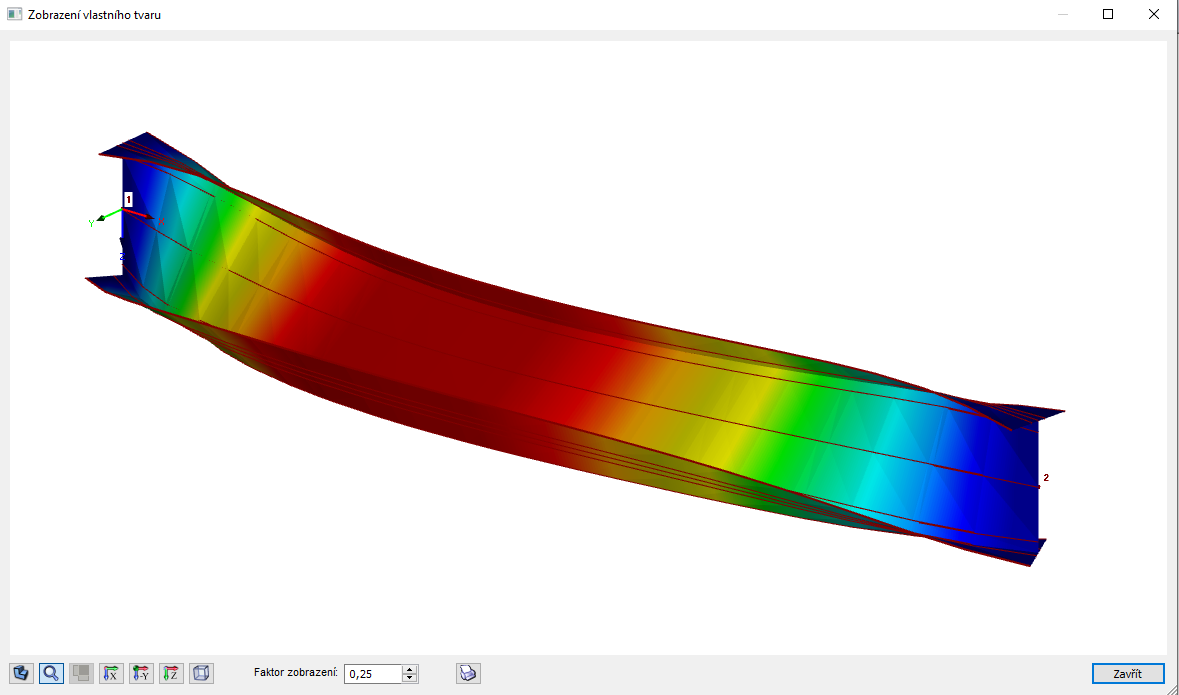Click the window title bar app icon
This screenshot has width=1179, height=695.
pyautogui.click(x=14, y=14)
